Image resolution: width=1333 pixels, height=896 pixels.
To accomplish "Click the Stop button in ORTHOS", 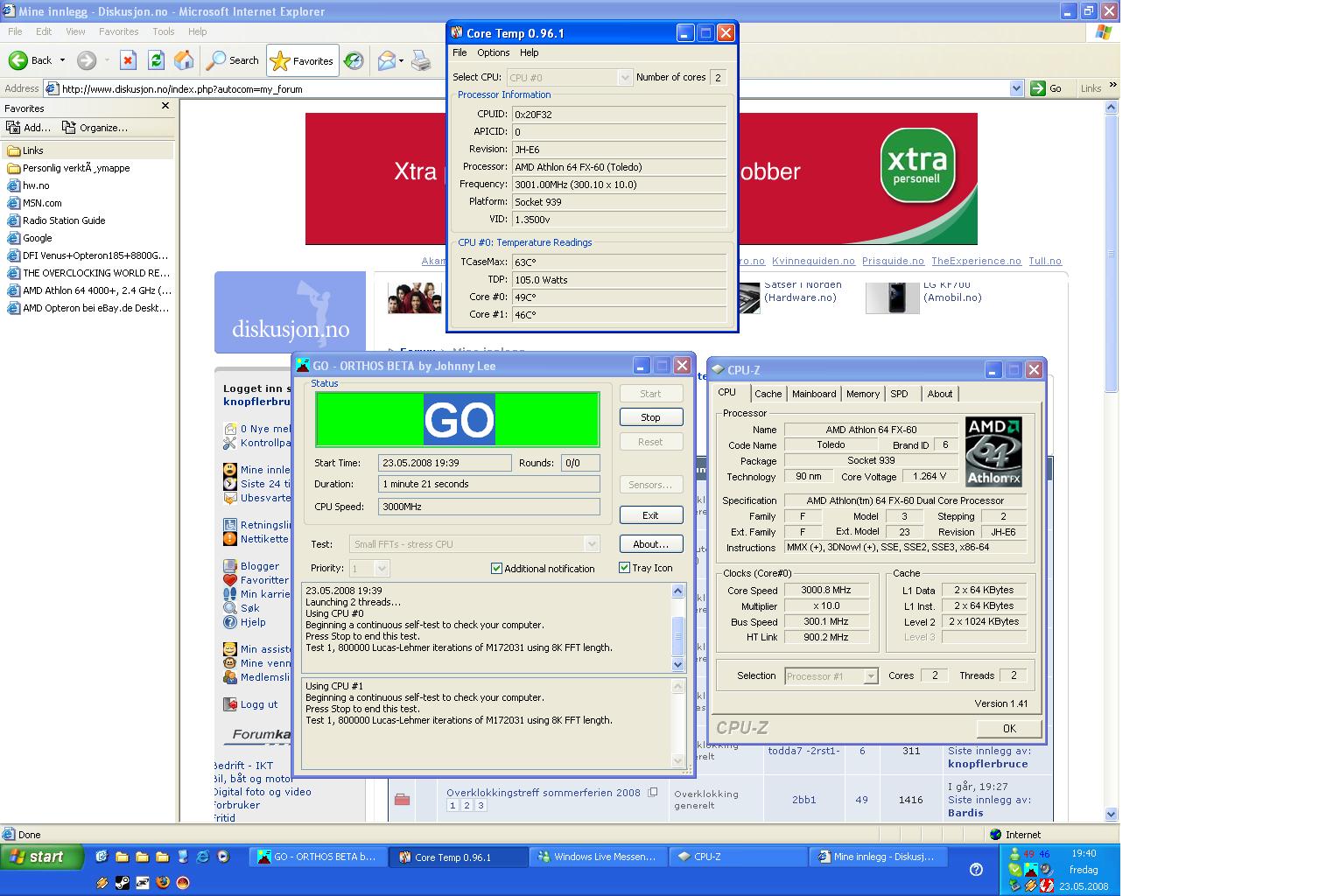I will (650, 417).
